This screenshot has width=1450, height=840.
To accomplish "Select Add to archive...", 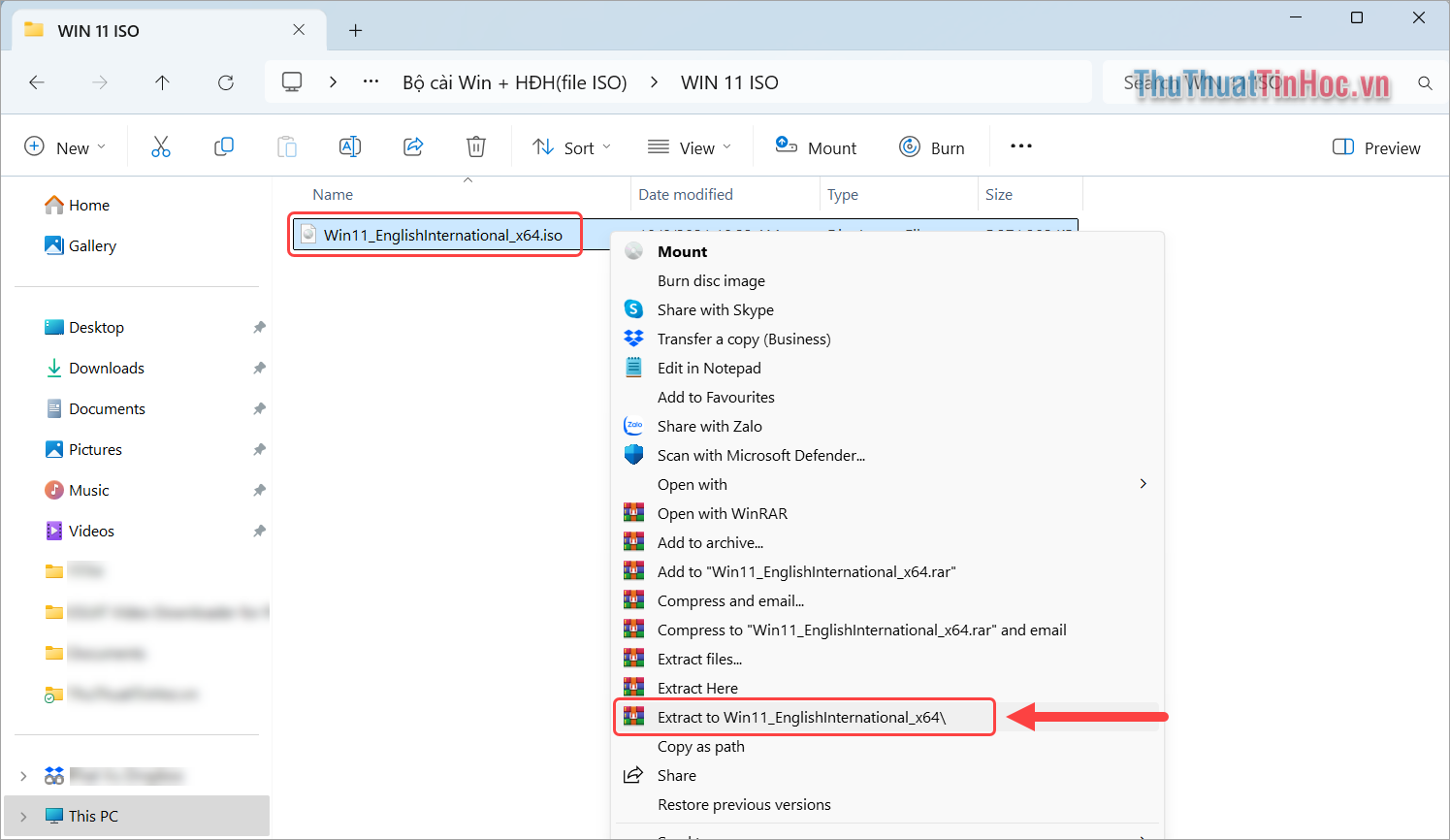I will pos(887,542).
